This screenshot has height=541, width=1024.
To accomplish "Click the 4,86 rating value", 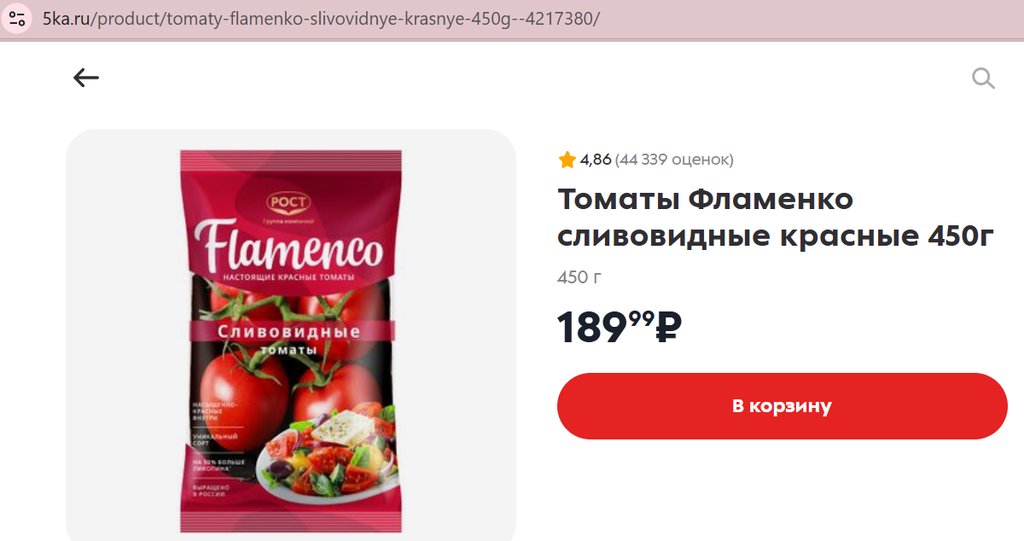I will click(x=596, y=159).
